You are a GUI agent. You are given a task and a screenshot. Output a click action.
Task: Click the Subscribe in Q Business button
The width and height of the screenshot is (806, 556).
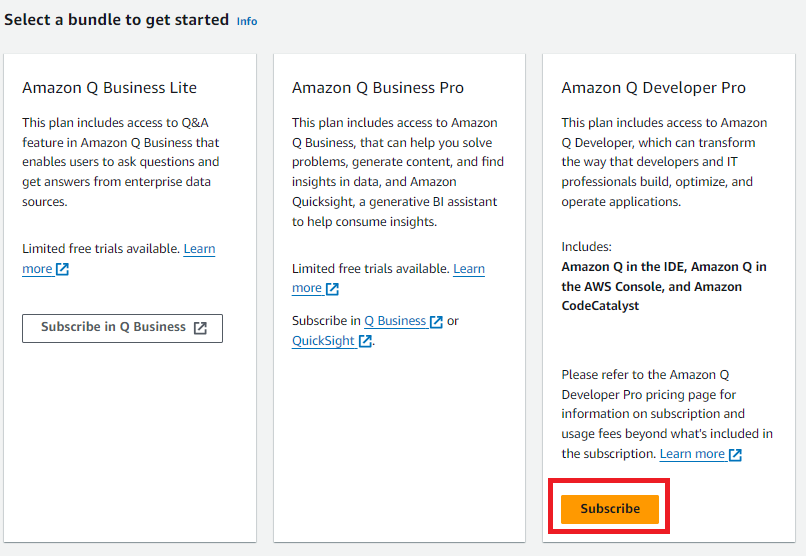coord(113,327)
